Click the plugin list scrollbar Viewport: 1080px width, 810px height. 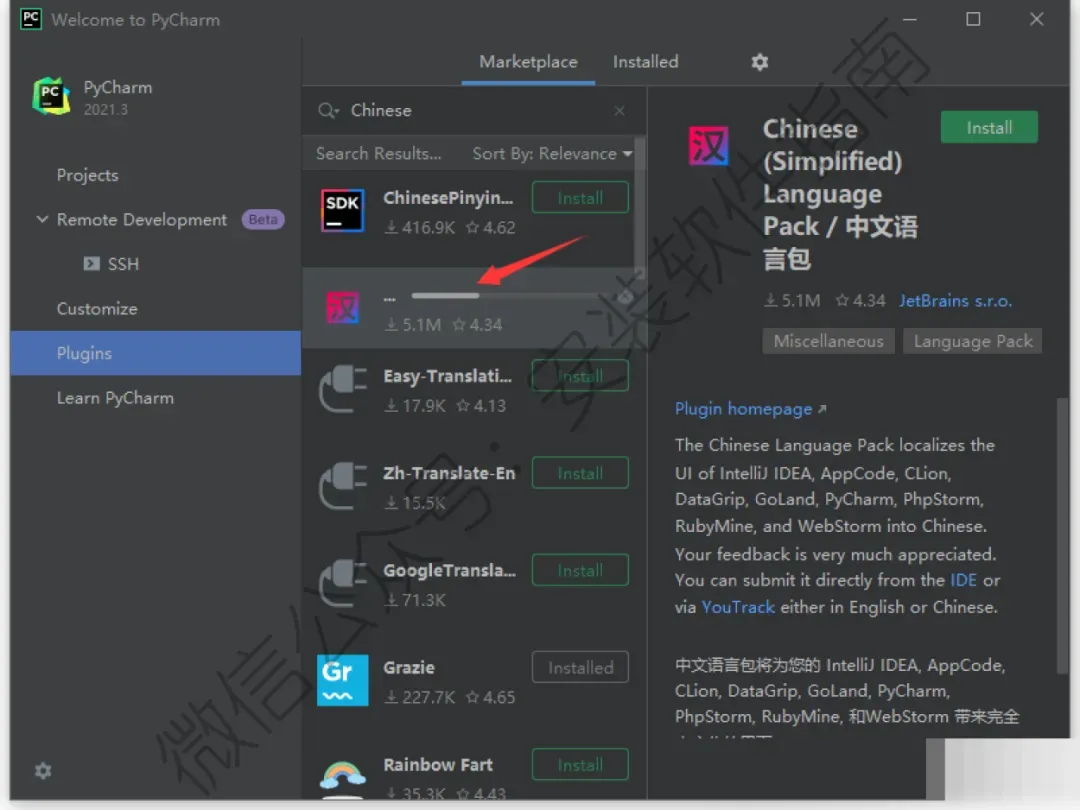coord(639,207)
